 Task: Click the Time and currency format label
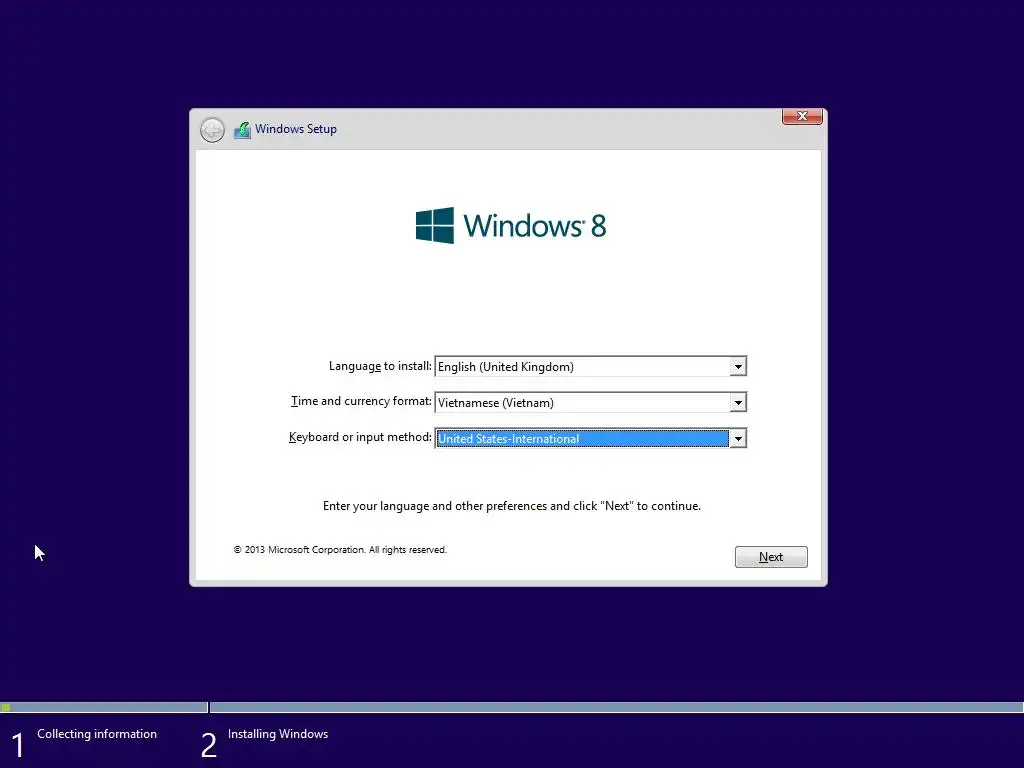tap(361, 401)
